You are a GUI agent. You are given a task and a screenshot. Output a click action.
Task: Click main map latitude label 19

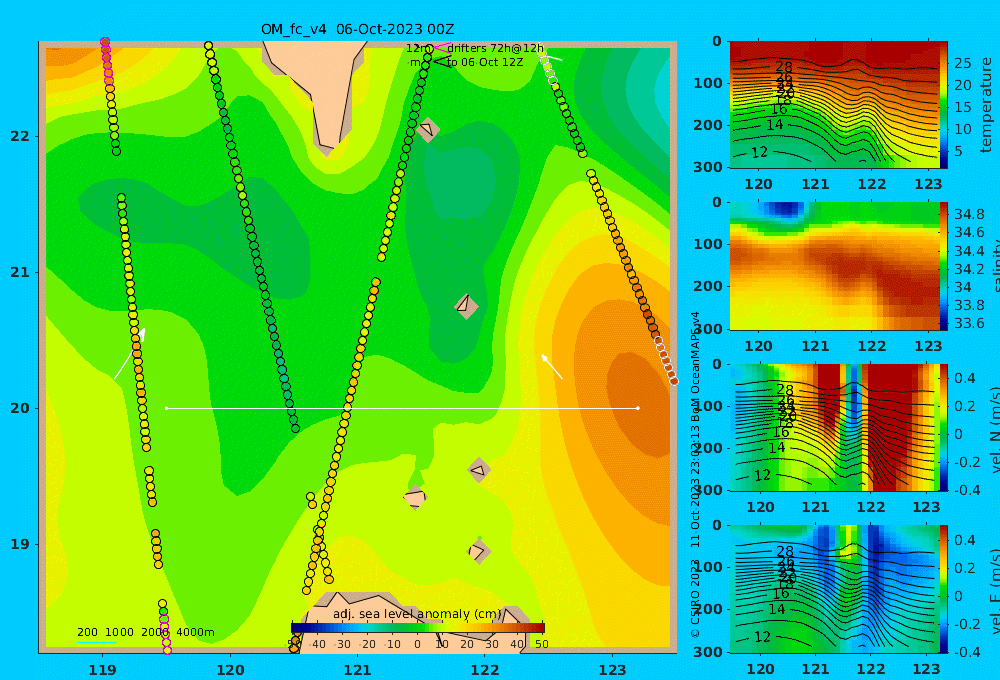pos(20,544)
